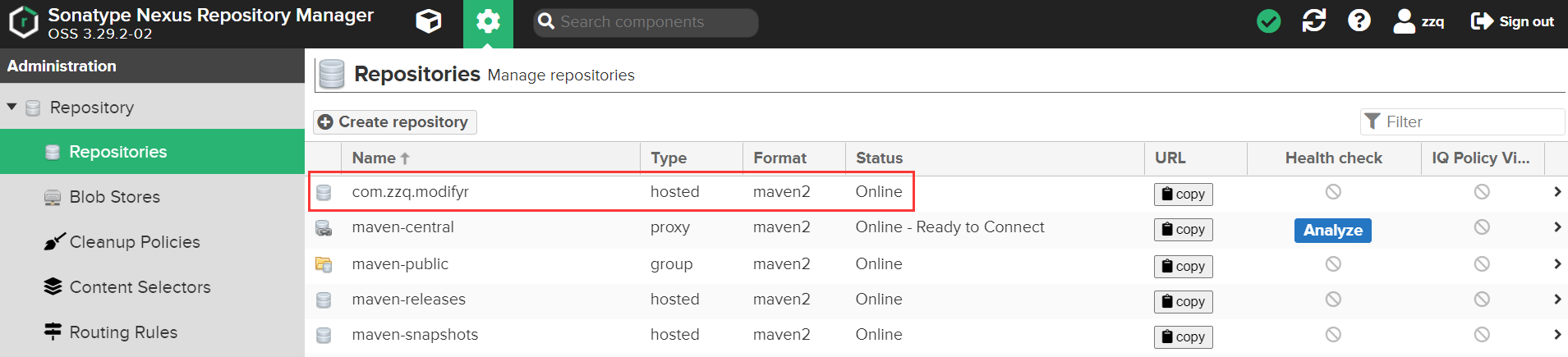
Task: Open maven-central row chevron
Action: (x=1557, y=227)
